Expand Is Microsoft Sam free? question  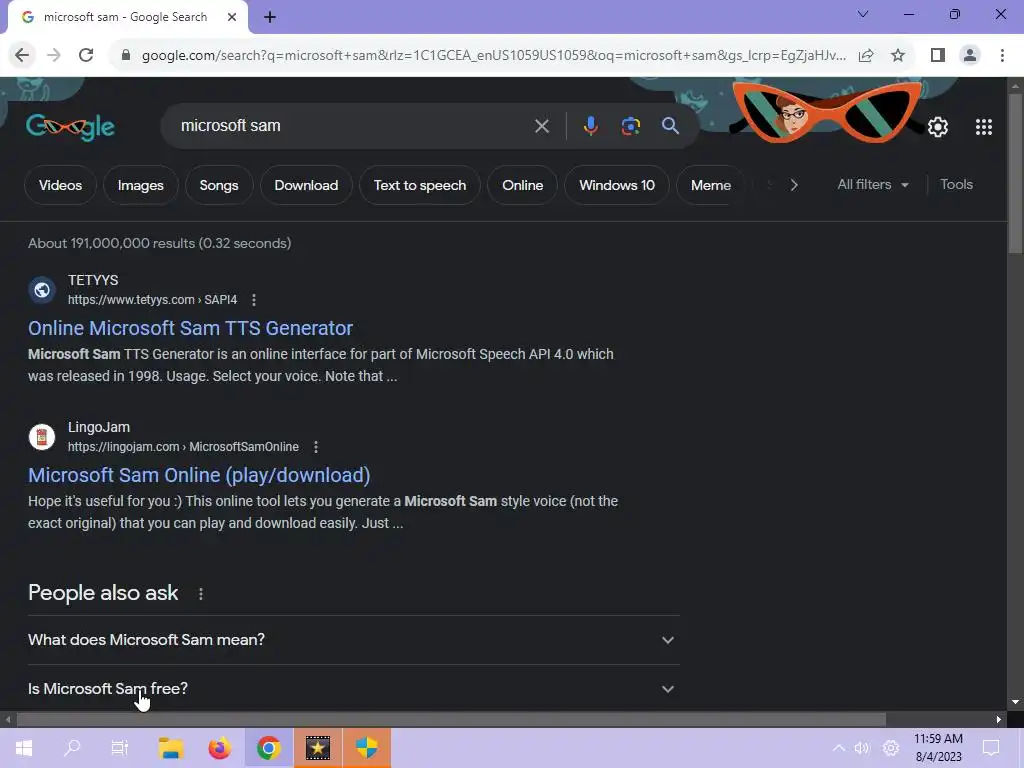[x=353, y=688]
